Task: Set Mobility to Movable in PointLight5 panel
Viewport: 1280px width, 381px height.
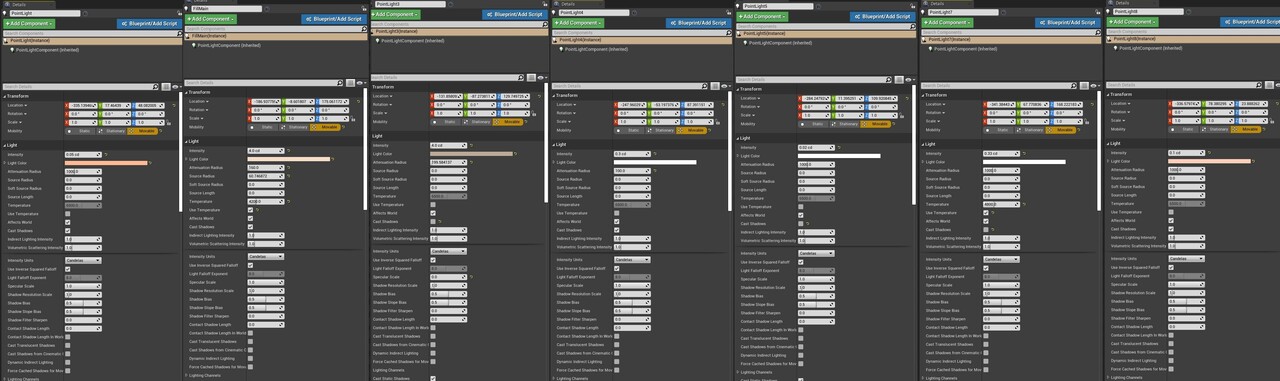Action: tap(876, 124)
